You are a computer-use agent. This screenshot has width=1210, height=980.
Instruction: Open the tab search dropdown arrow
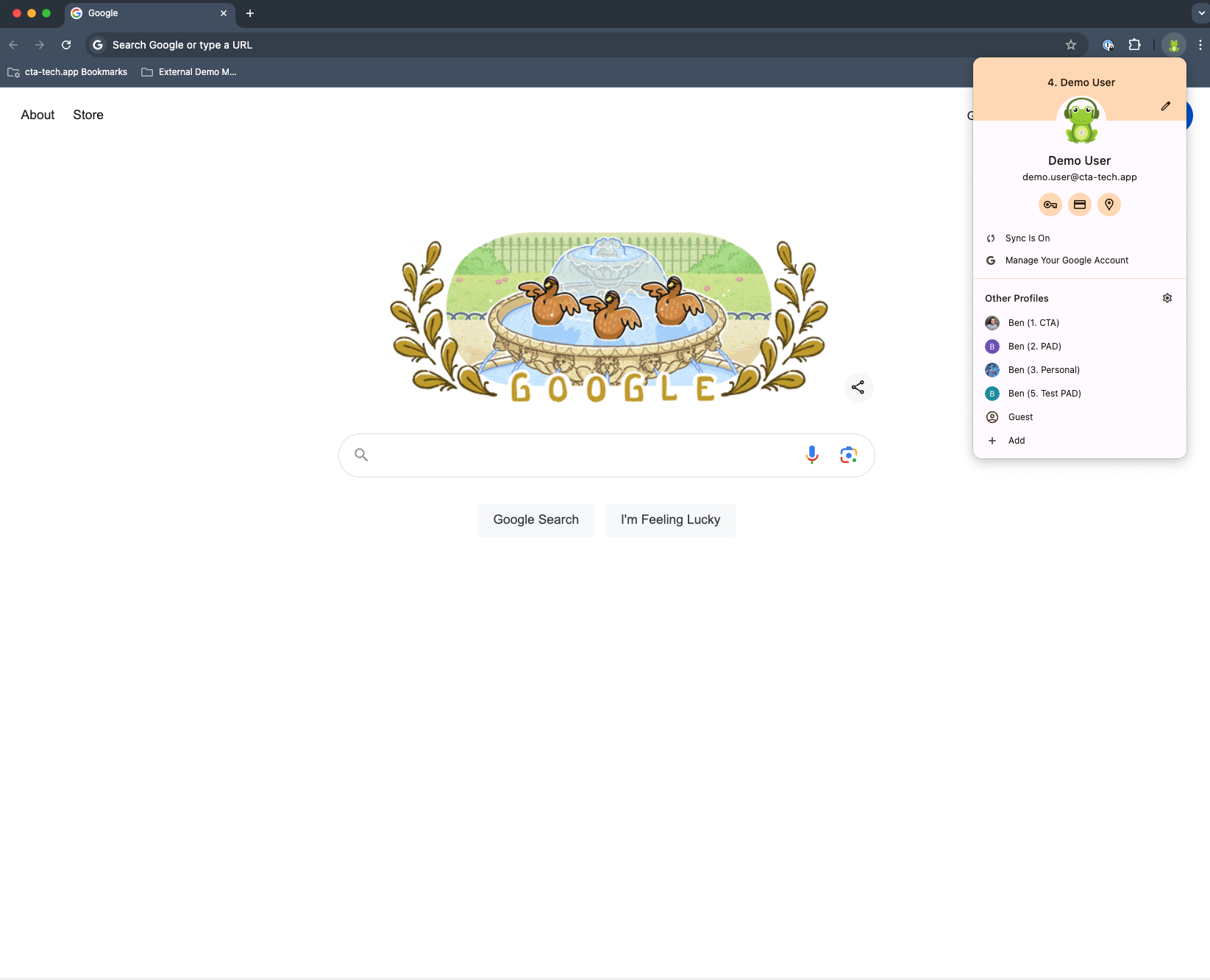1201,13
